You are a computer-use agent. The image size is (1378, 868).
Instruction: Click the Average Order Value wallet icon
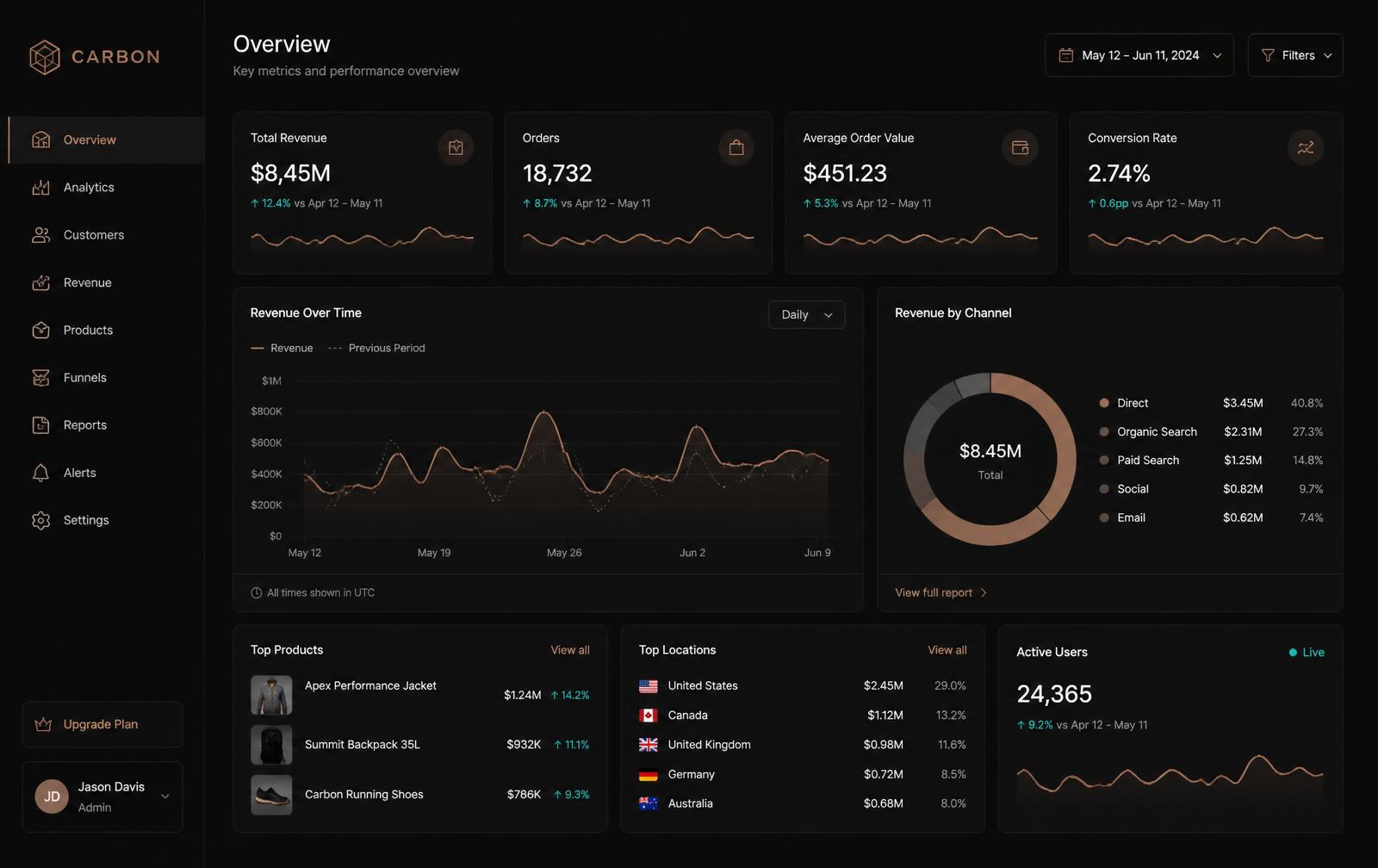click(1020, 147)
